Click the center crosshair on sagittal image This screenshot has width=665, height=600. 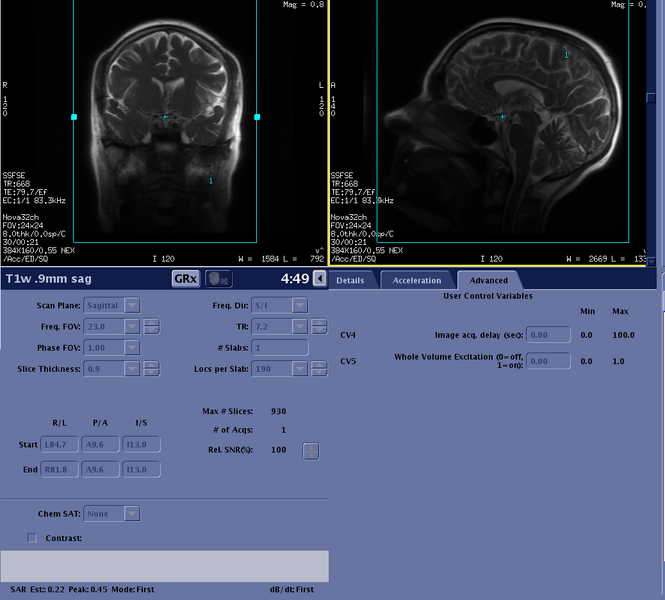pos(503,117)
